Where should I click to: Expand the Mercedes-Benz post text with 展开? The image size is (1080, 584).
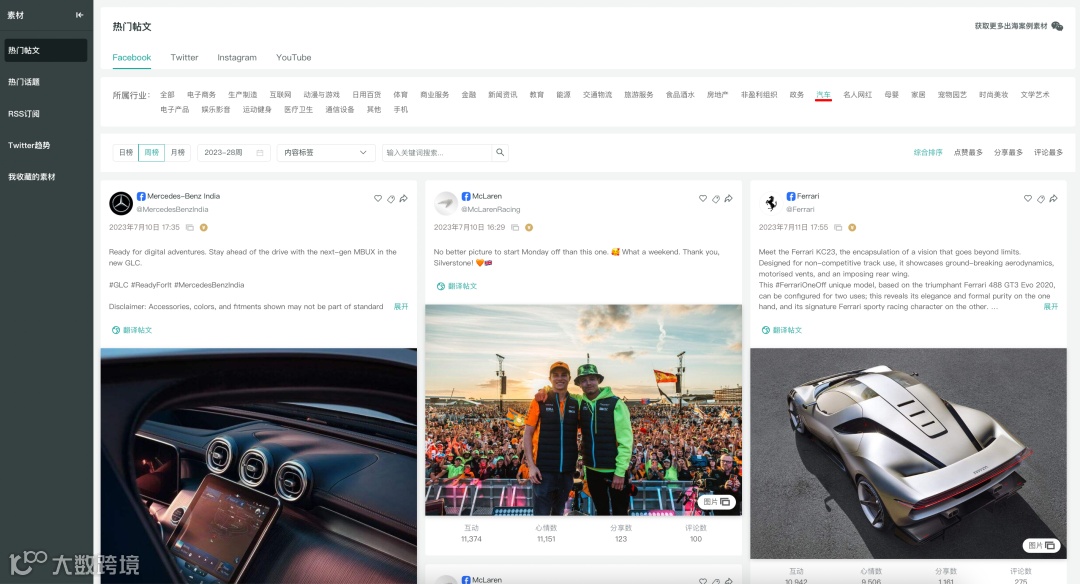pyautogui.click(x=401, y=306)
